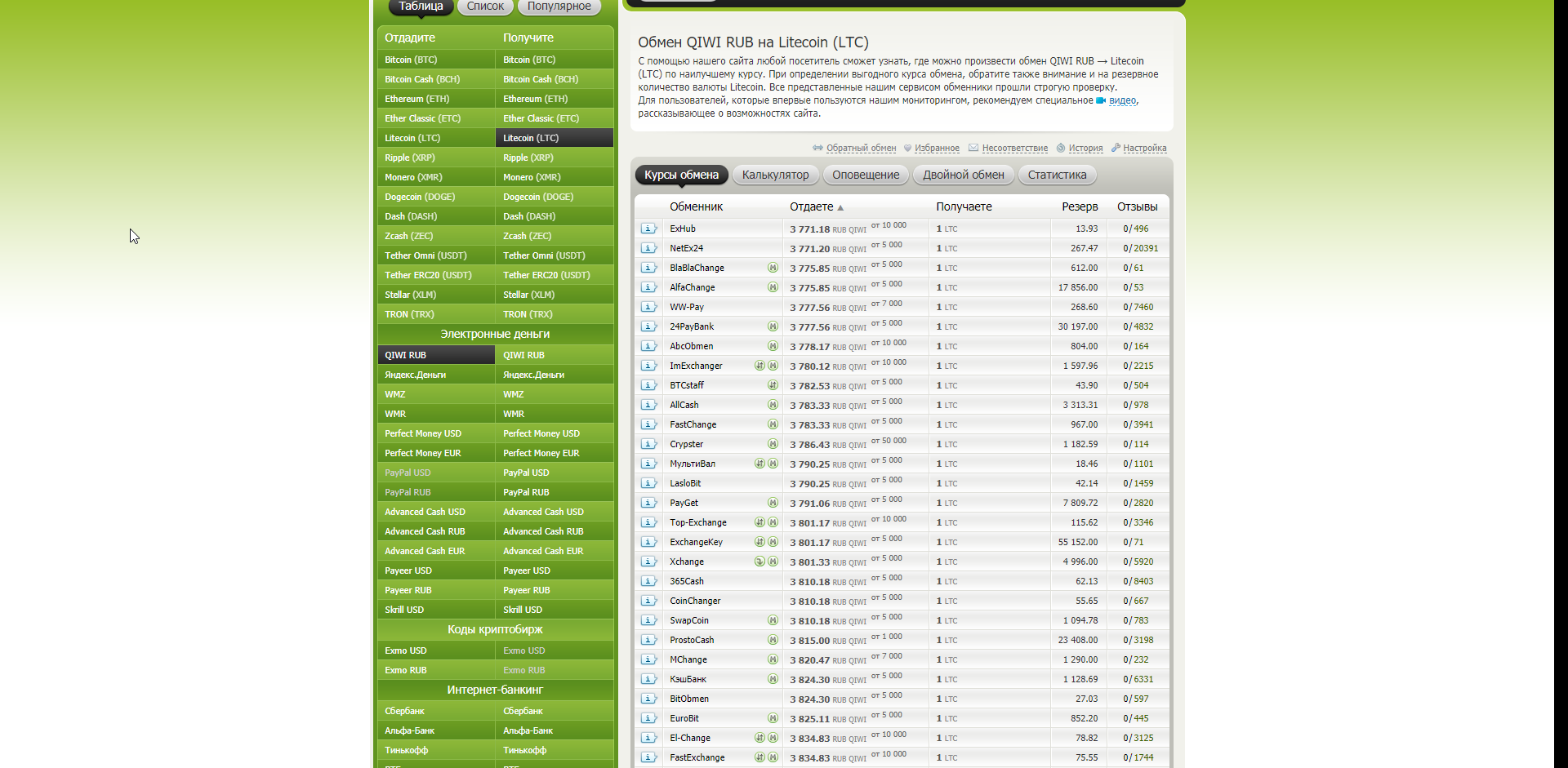
Task: Switch to the Калькулятор tab
Action: [x=775, y=175]
